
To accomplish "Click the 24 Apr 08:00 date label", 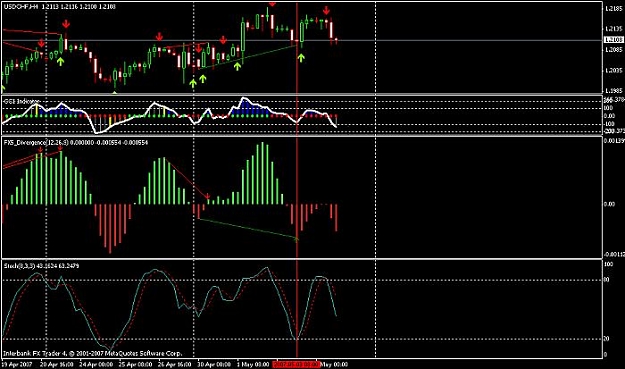I will coord(96,364).
